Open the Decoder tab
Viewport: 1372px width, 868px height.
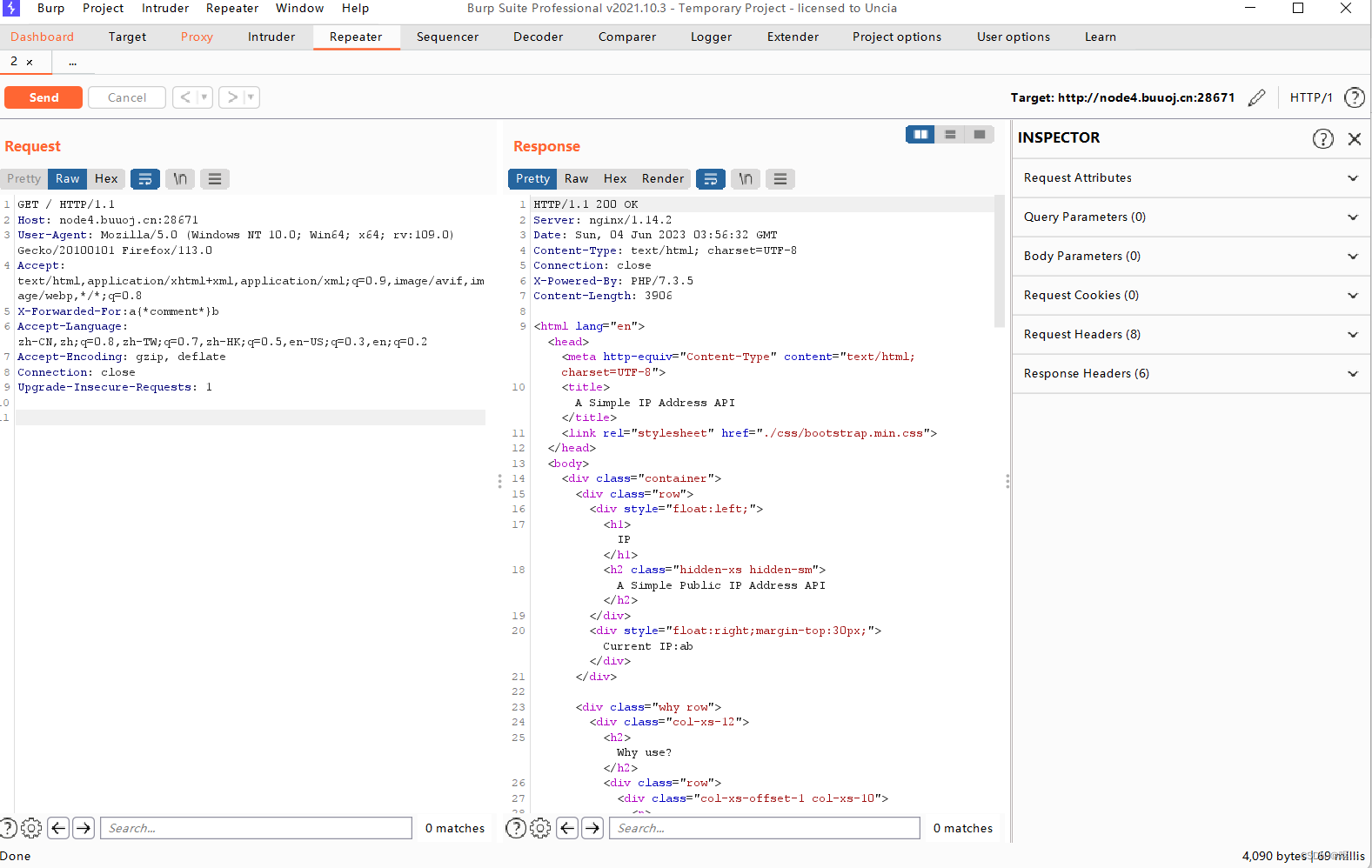point(538,37)
